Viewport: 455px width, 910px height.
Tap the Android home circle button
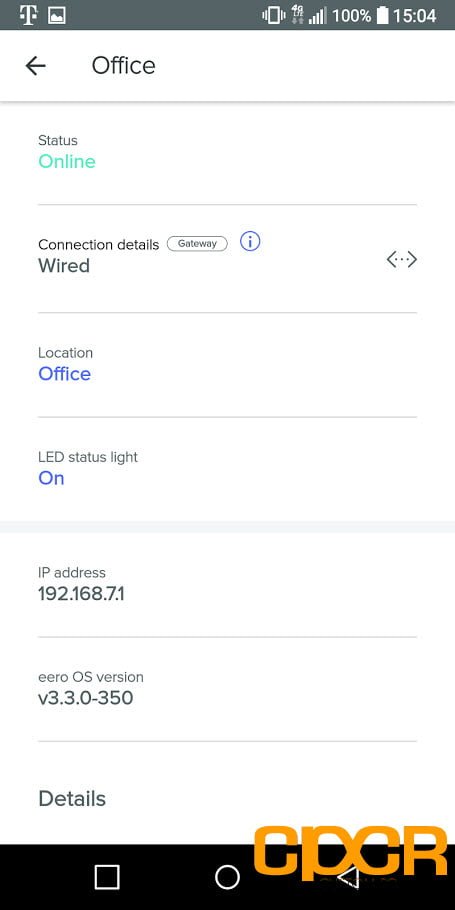pos(228,877)
